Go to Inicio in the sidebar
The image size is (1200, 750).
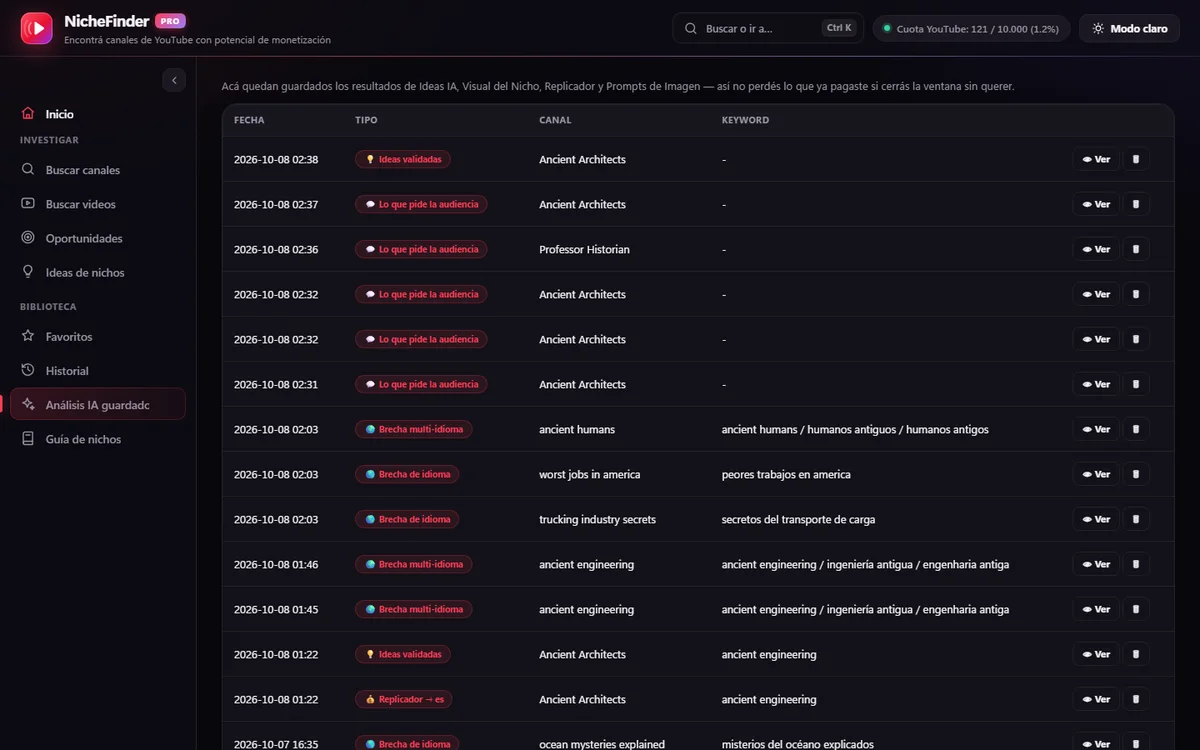[98, 114]
